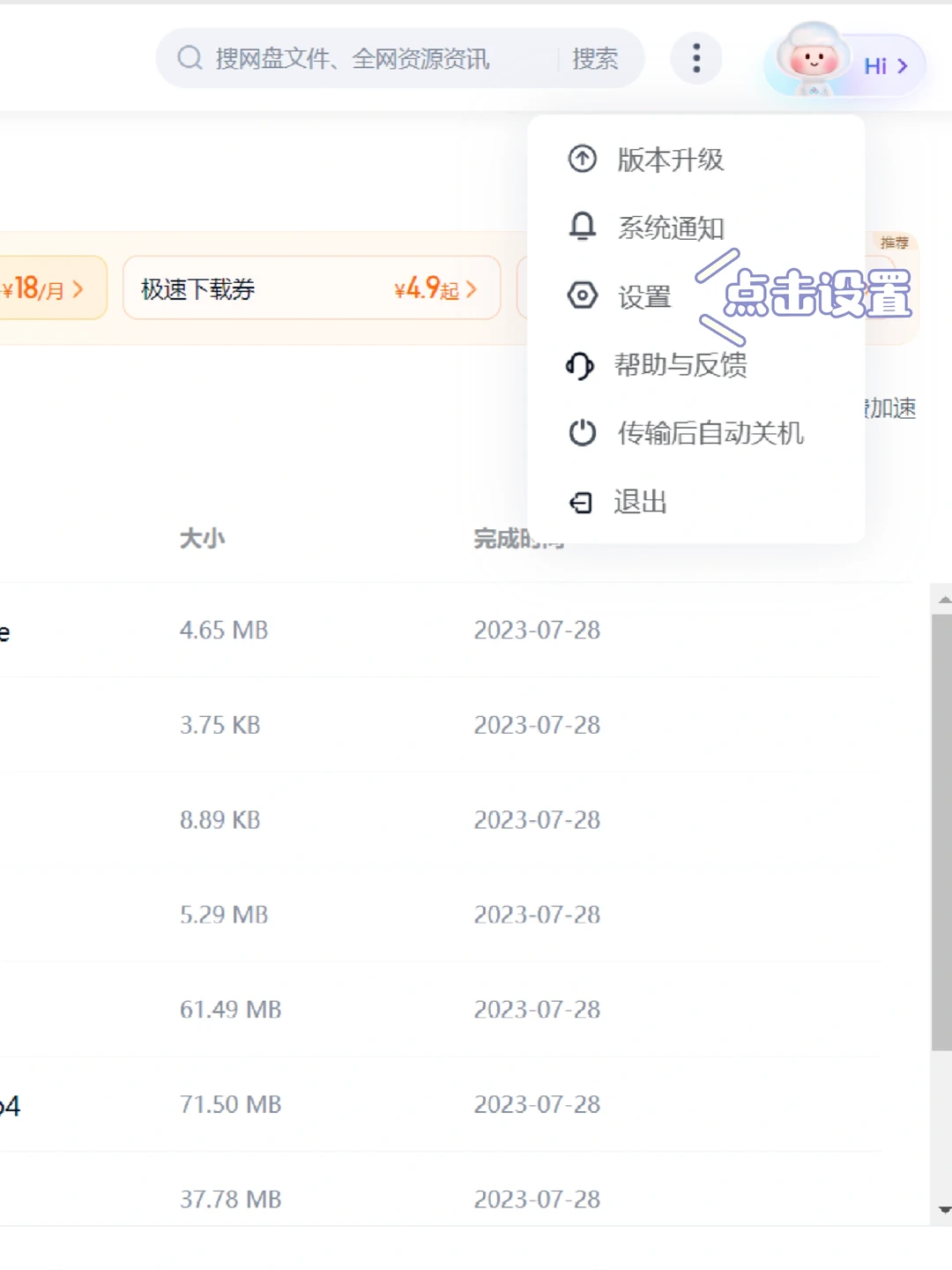Open the three-dot more options menu
The width and height of the screenshot is (952, 1270).
tap(695, 56)
